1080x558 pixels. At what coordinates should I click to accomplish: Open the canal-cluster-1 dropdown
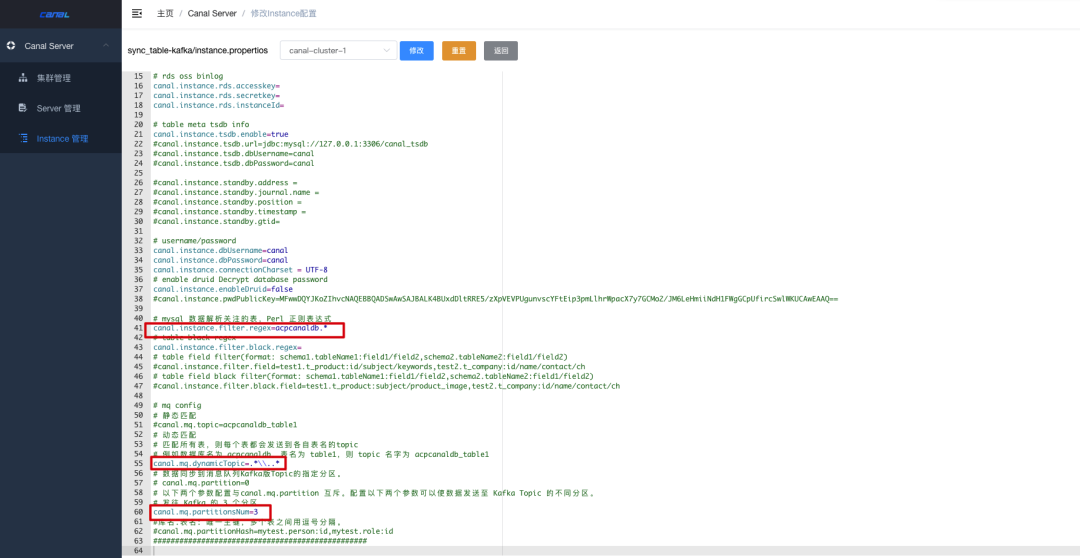coord(338,51)
